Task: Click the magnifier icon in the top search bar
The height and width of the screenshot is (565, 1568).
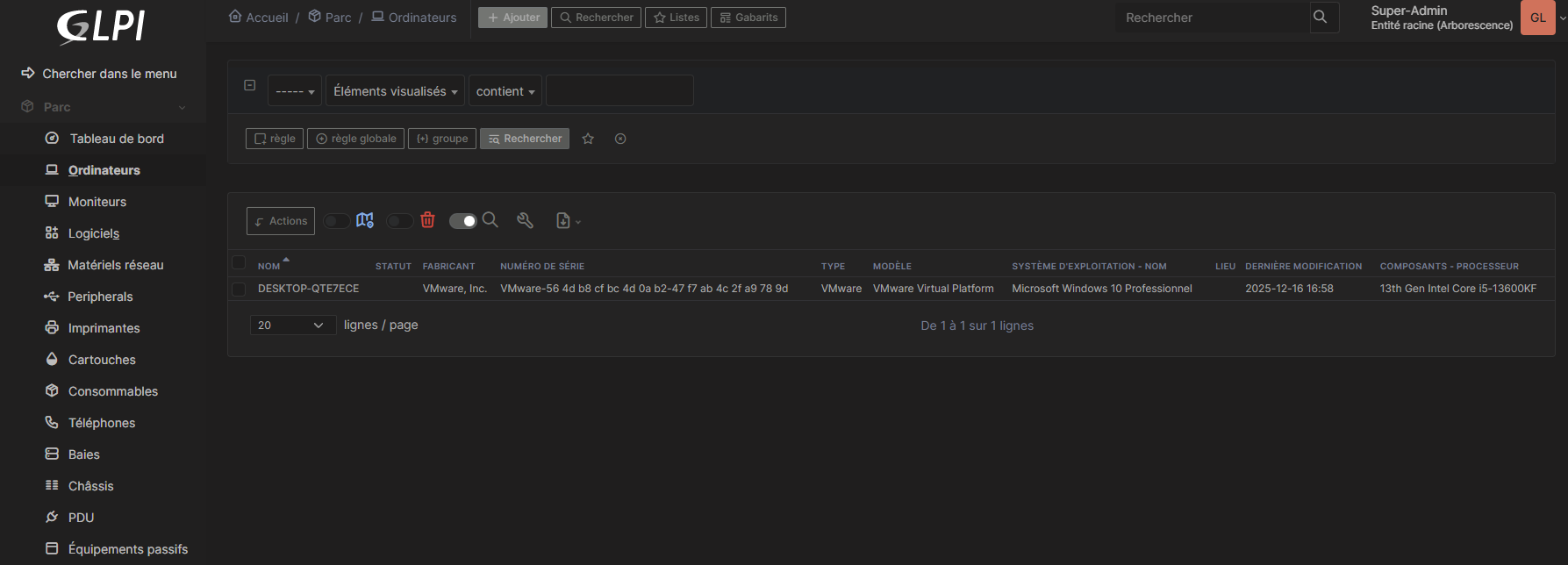Action: [1320, 18]
